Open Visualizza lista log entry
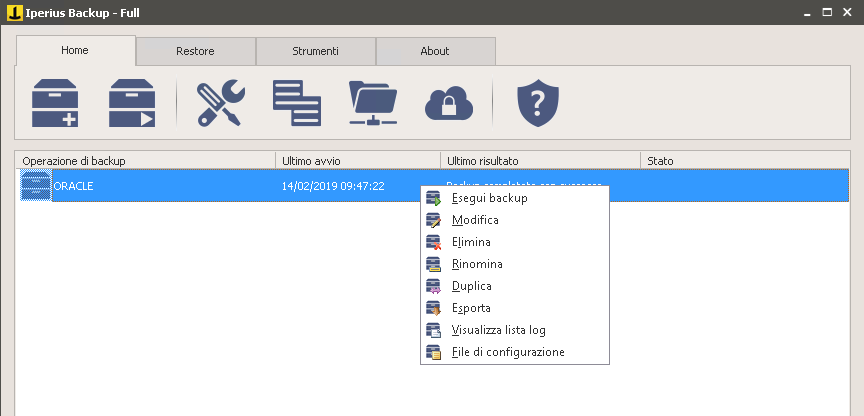This screenshot has height=416, width=864. click(x=515, y=331)
